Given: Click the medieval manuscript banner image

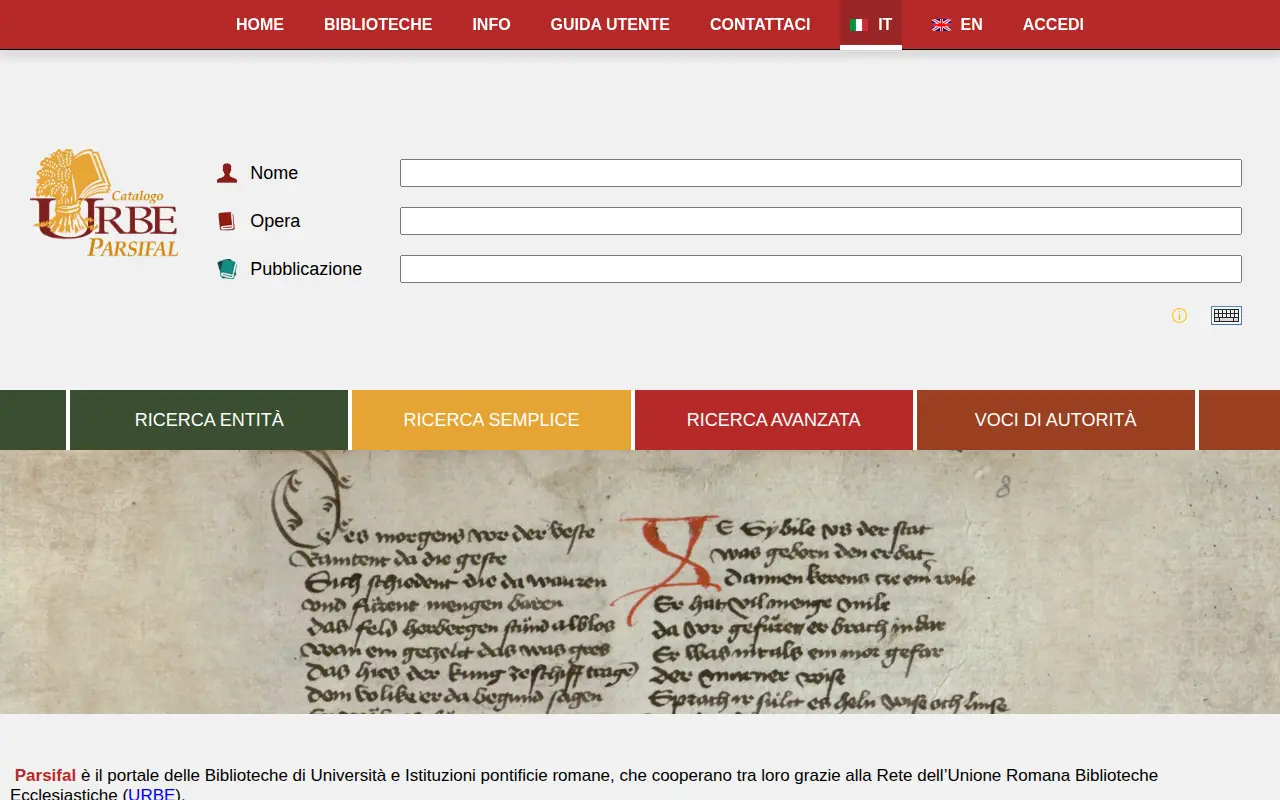Looking at the screenshot, I should (640, 582).
